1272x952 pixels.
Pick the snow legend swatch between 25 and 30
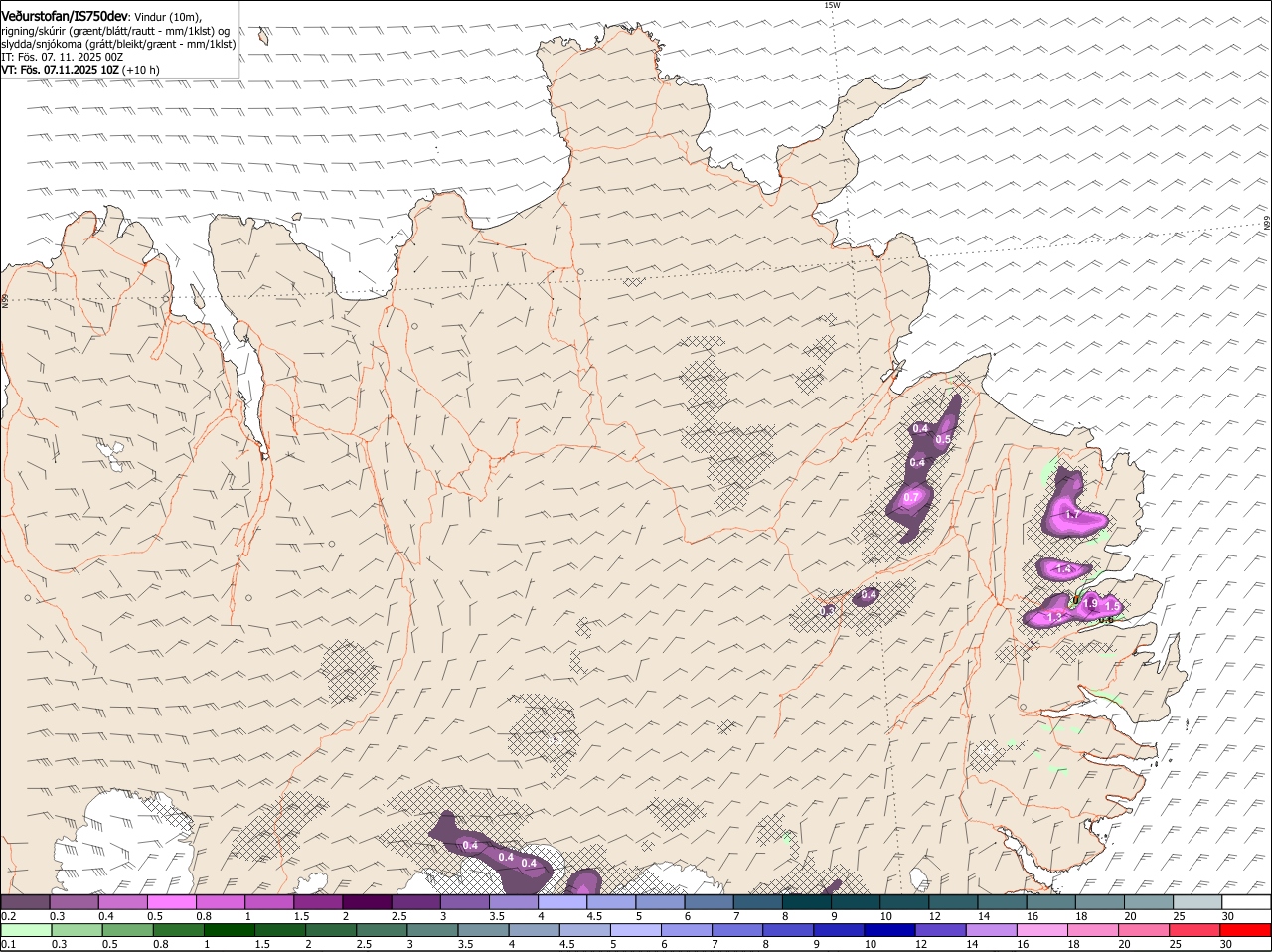(x=1198, y=902)
